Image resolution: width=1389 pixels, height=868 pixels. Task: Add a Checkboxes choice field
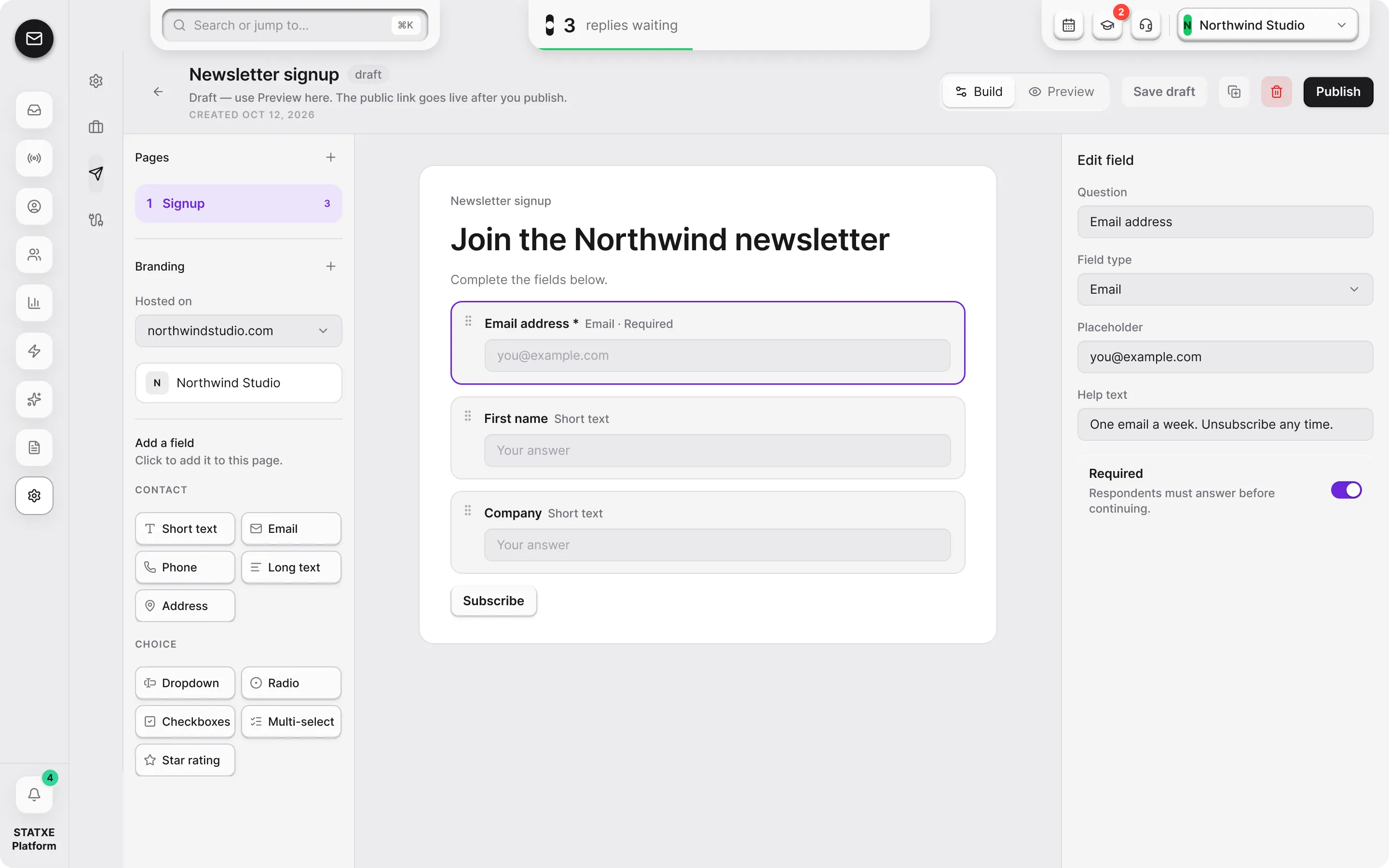tap(185, 721)
